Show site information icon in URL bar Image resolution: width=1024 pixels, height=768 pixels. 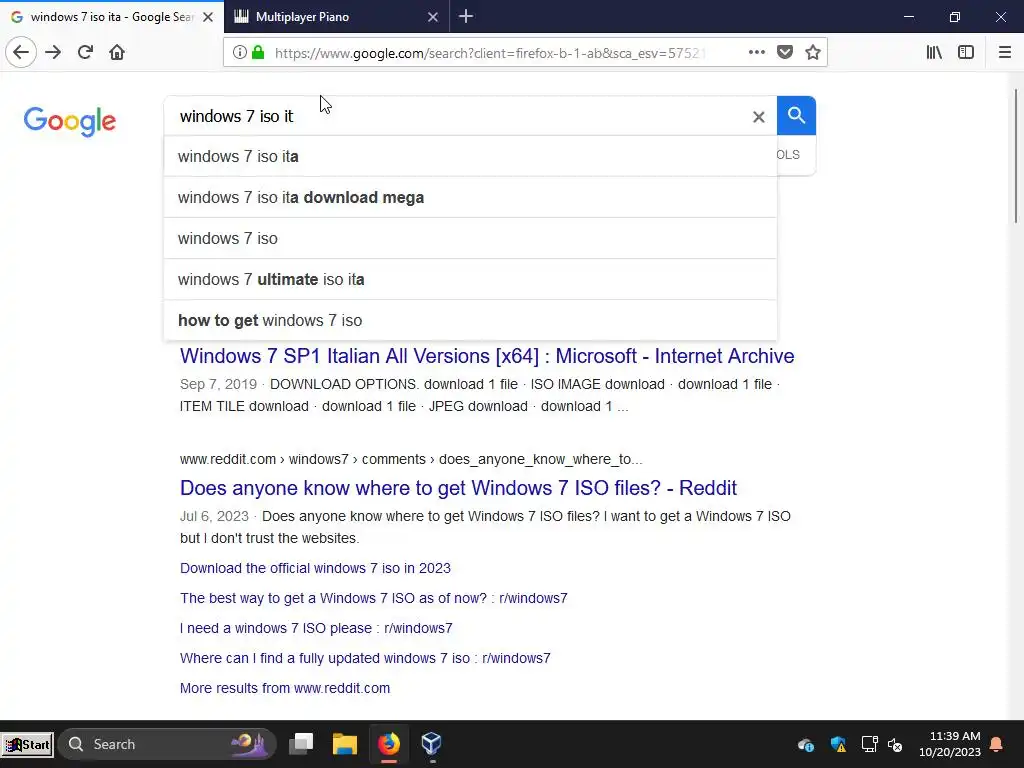[x=240, y=52]
